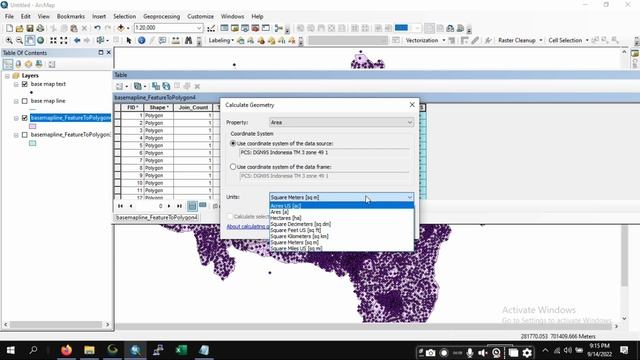Go back to previous extent
This screenshot has height=360, width=640.
77,40
